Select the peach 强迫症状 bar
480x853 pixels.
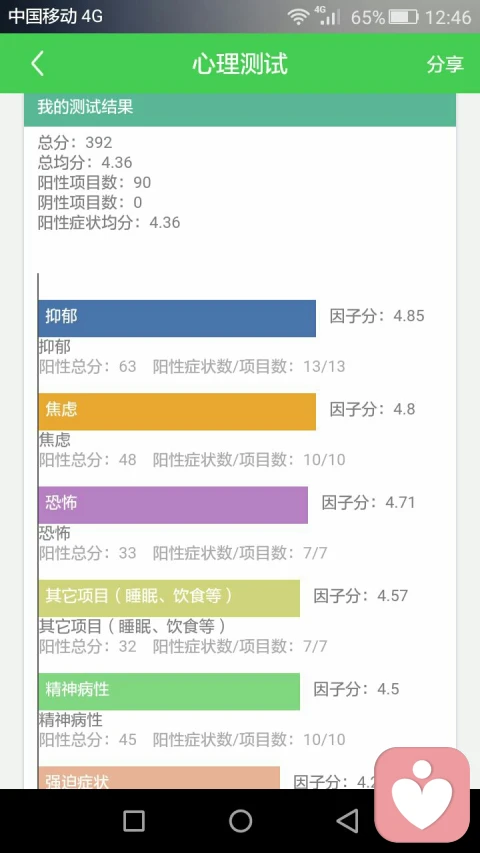tap(159, 778)
